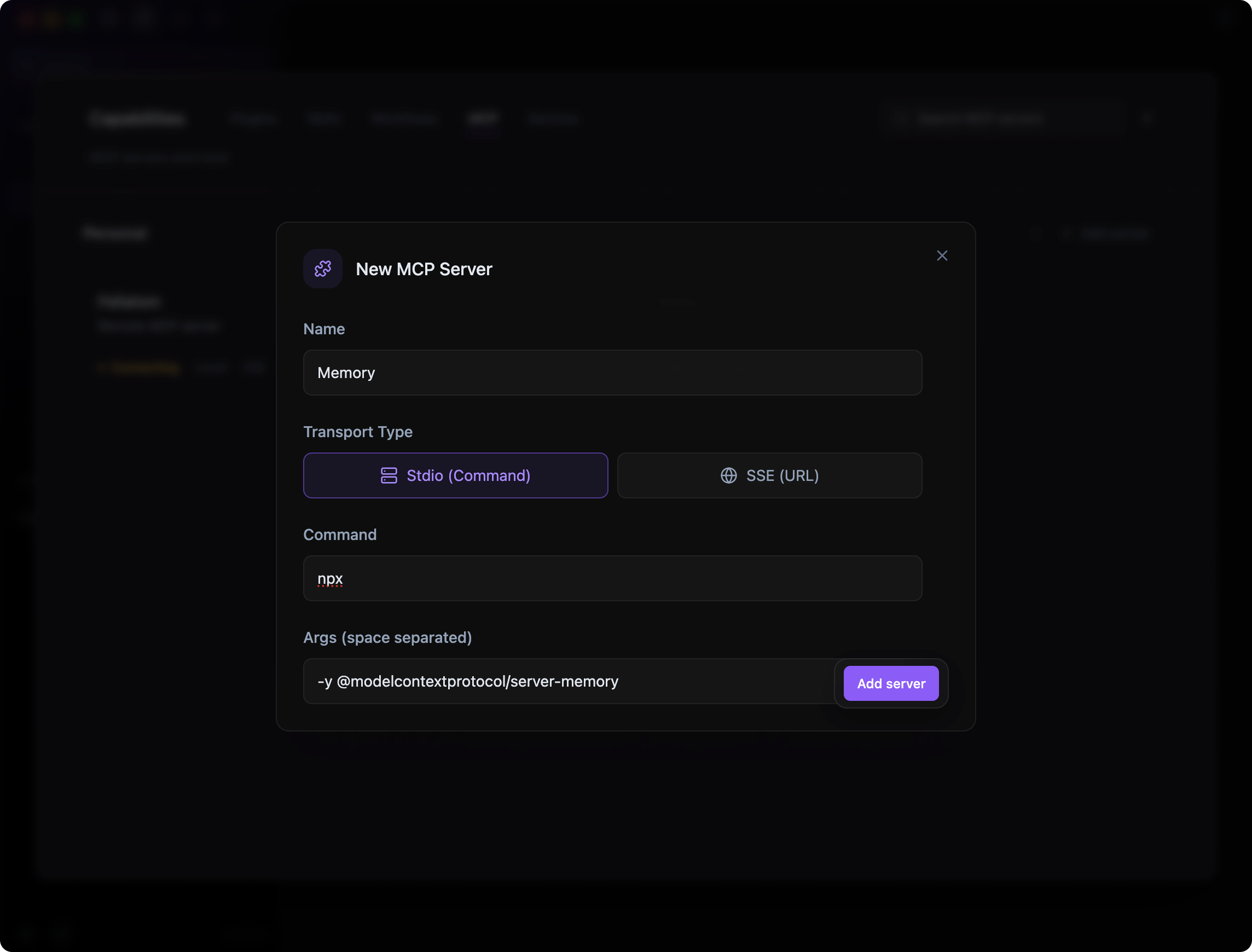This screenshot has height=952, width=1252.
Task: Click the puzzle-piece icon beside New MCP Server
Action: click(322, 269)
